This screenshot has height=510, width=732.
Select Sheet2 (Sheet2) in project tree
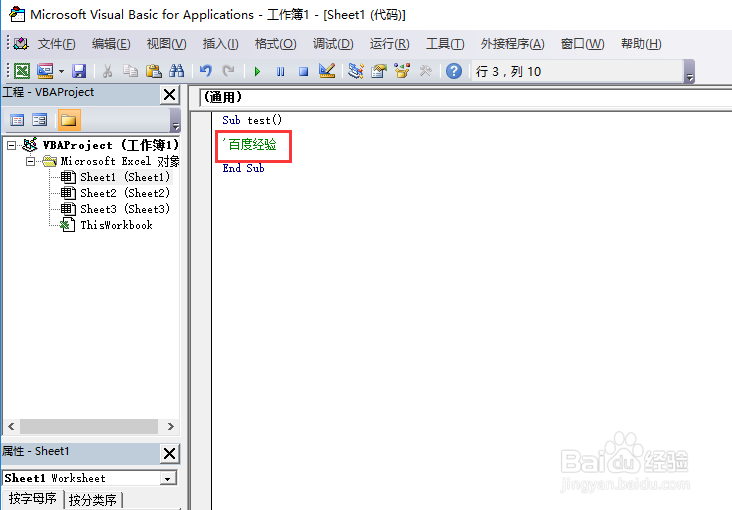tap(125, 193)
